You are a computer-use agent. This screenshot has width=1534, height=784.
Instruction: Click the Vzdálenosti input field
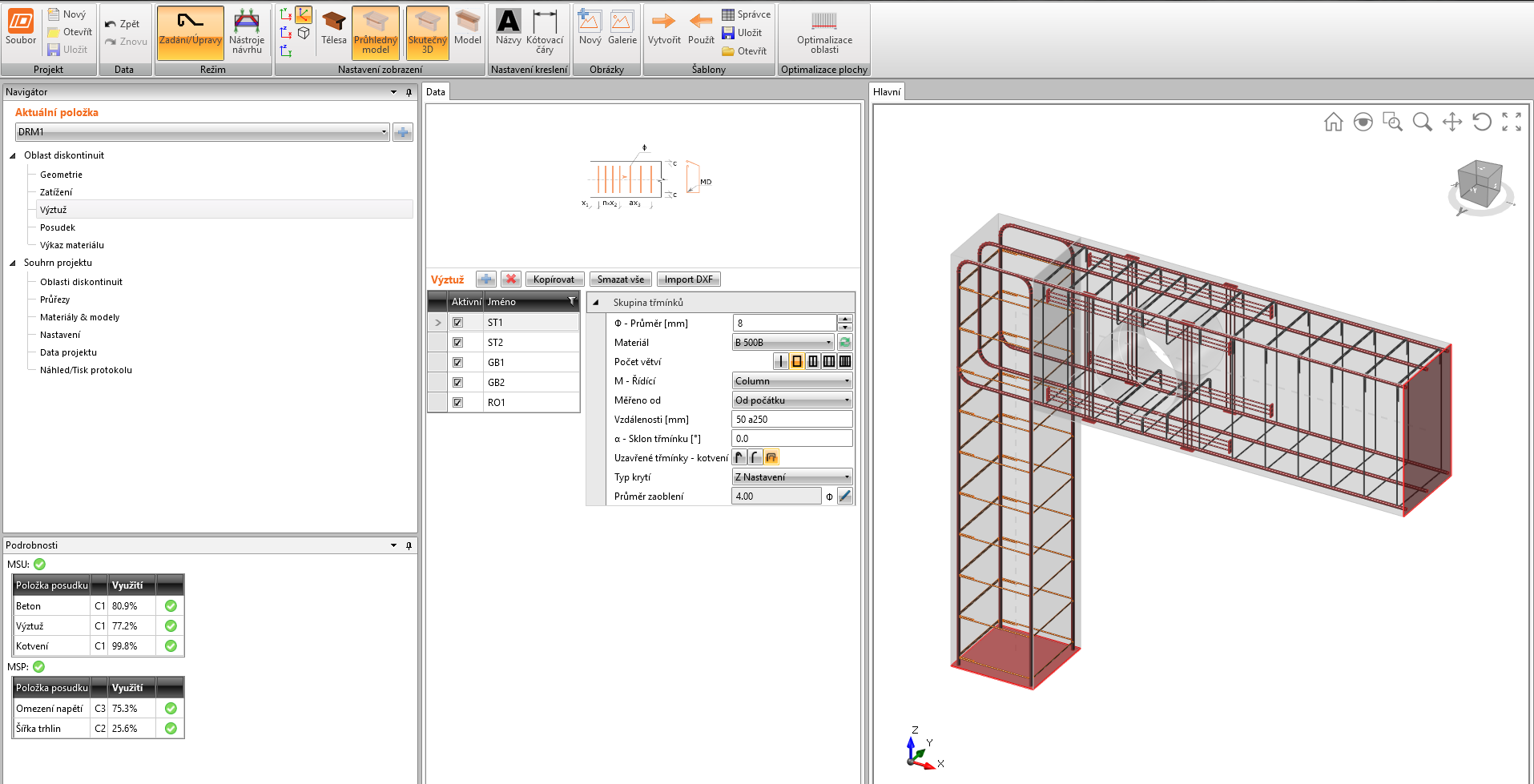coord(791,420)
